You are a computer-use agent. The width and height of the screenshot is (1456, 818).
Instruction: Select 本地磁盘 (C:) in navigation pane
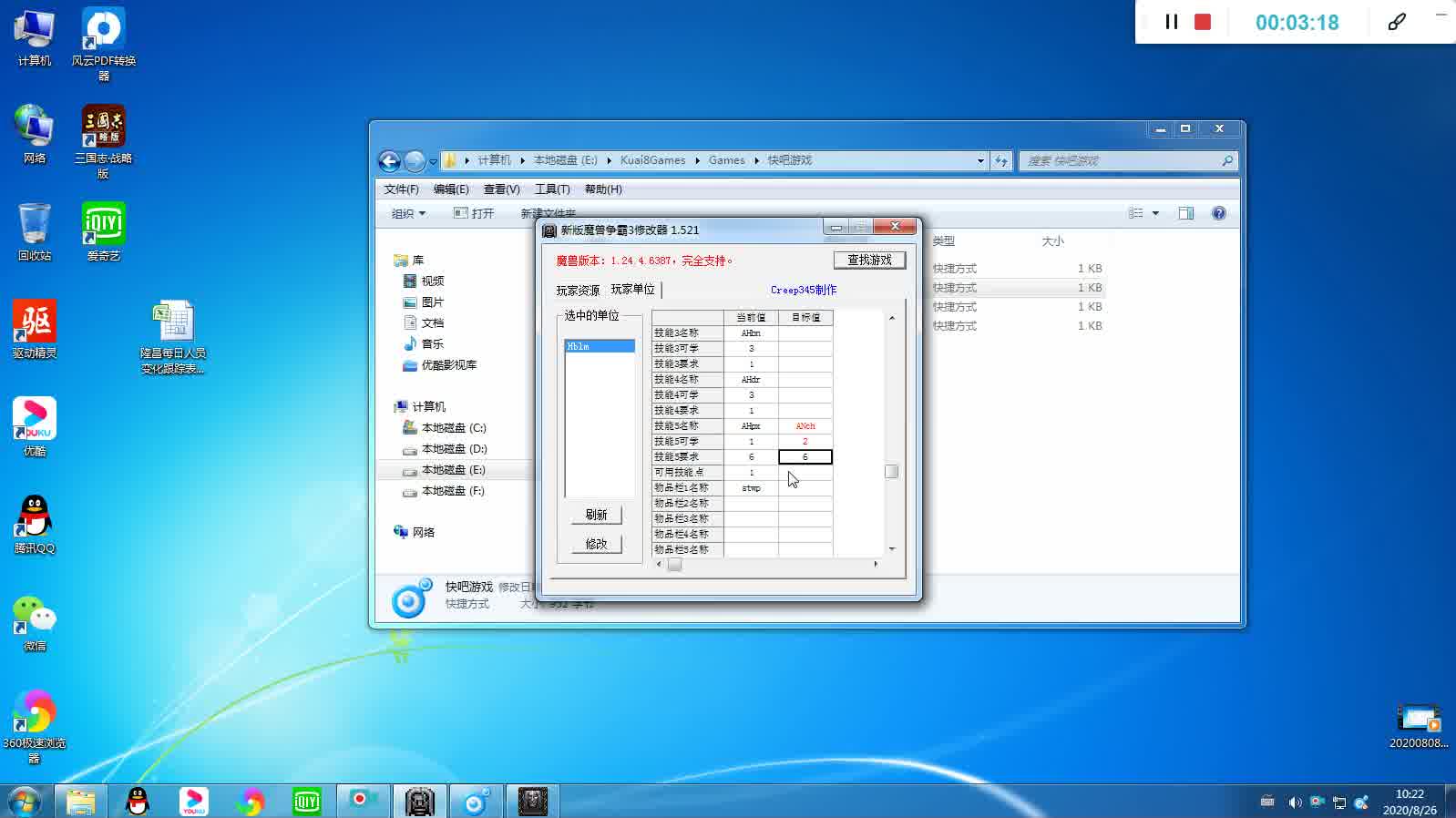(445, 428)
